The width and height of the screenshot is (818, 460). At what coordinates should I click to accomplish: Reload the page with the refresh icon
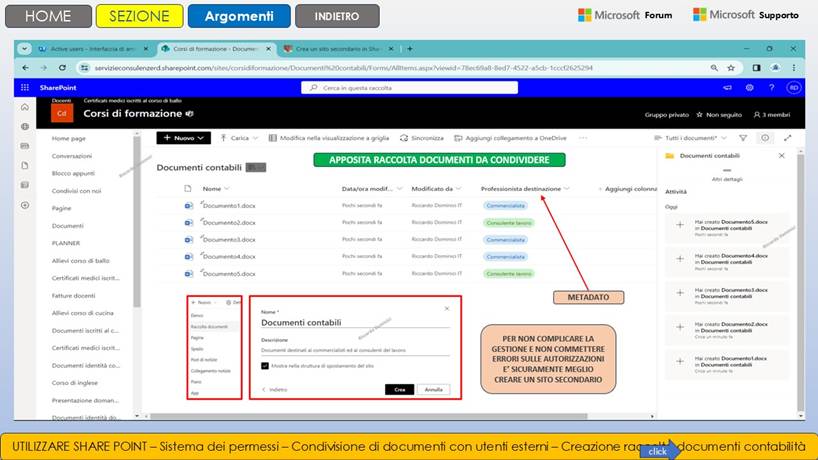62,68
